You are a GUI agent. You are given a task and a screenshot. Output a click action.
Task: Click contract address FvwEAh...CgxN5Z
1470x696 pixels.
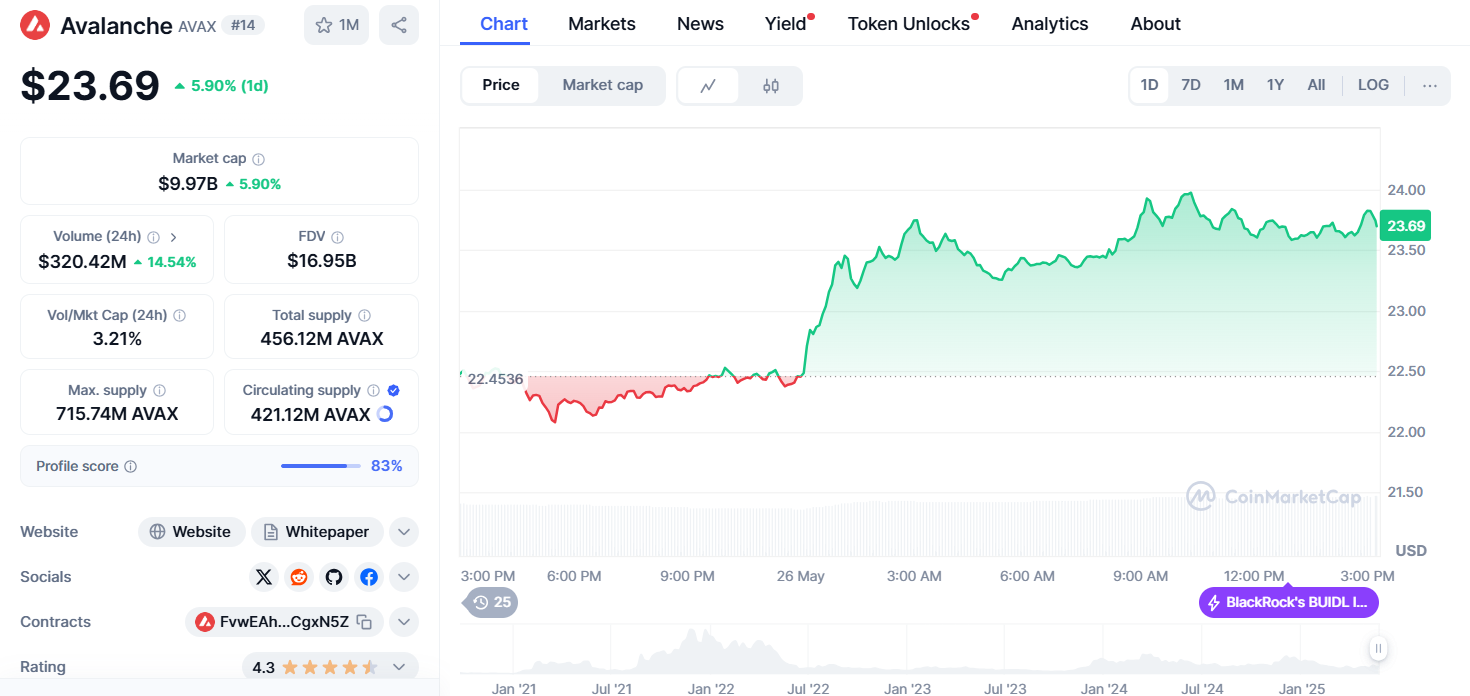285,622
